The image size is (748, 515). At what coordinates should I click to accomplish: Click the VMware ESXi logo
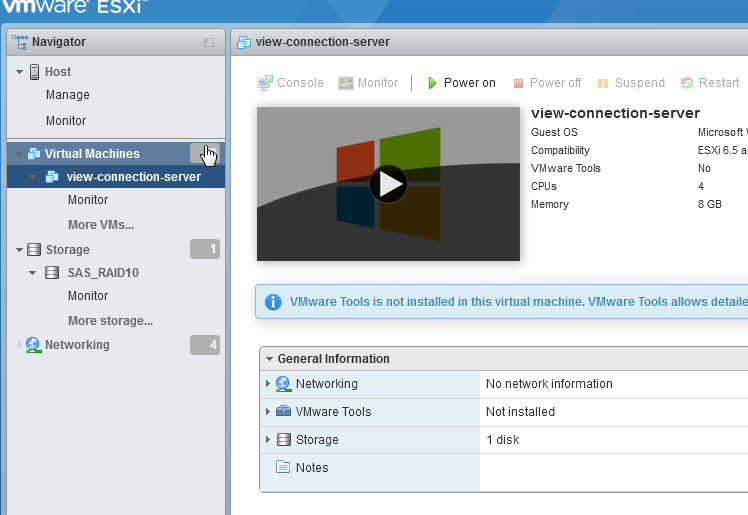pos(73,6)
